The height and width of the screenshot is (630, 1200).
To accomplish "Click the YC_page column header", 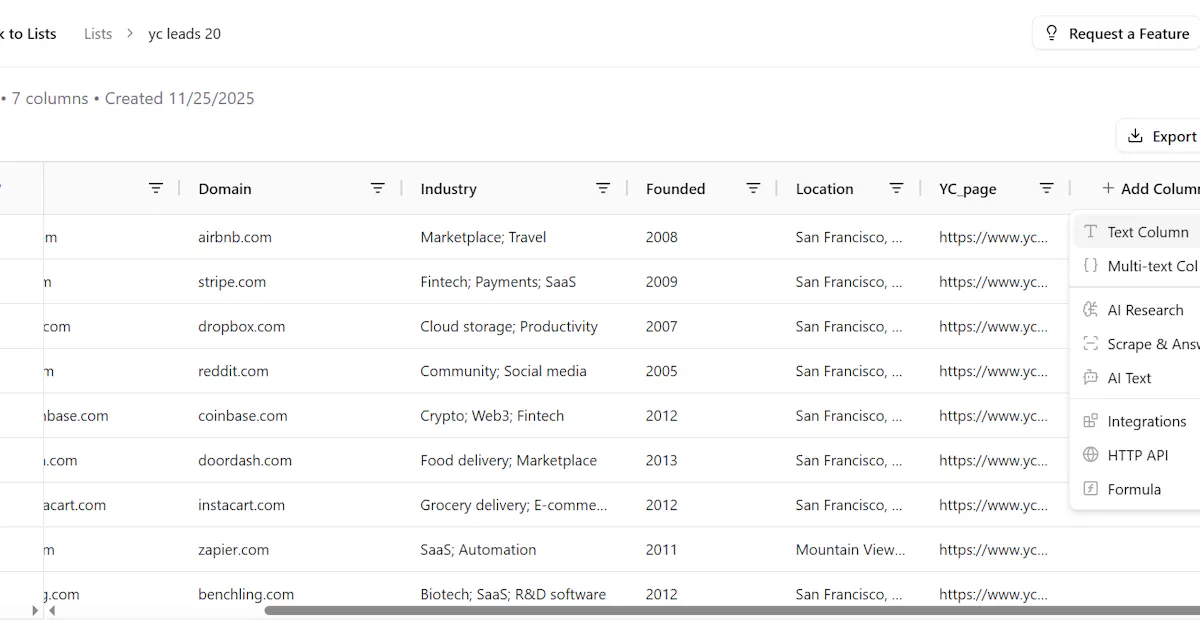I will [967, 188].
